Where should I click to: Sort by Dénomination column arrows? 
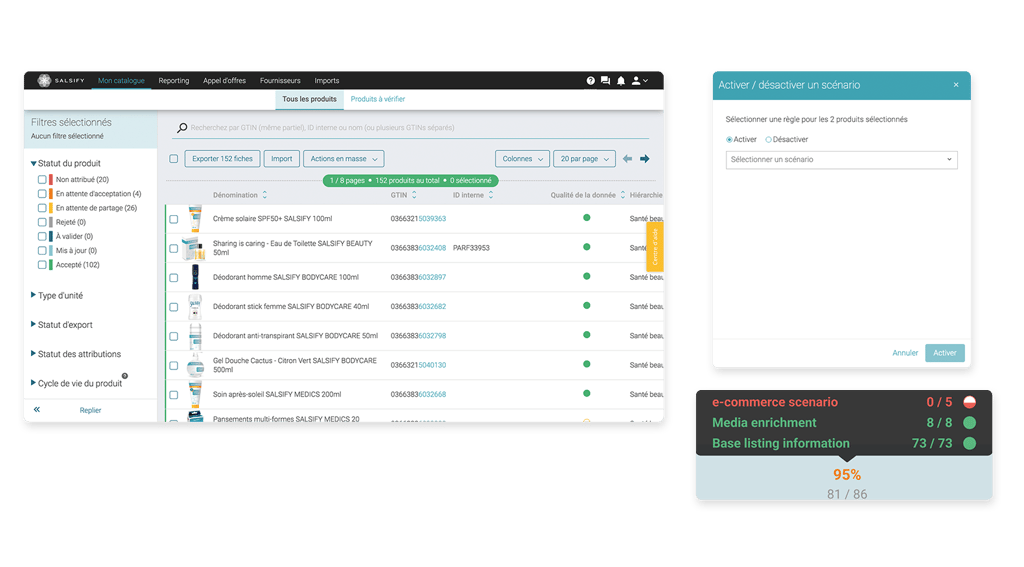click(x=264, y=195)
